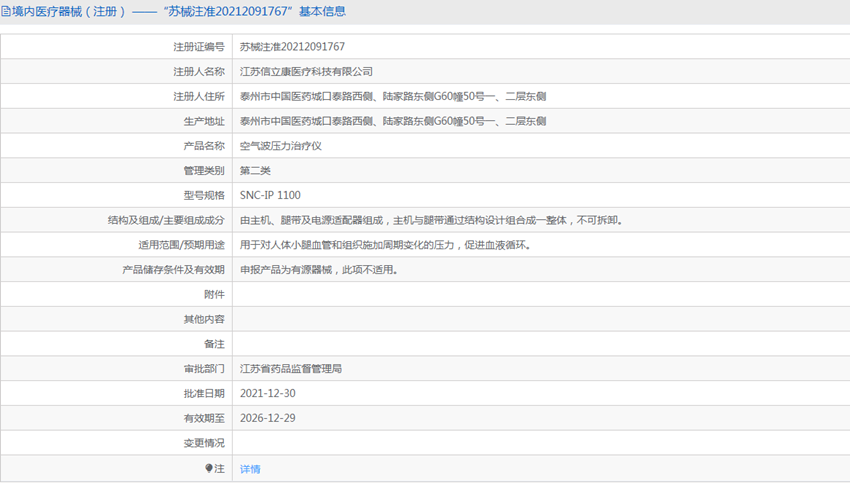Click the model value SNC-IP 1100

(271, 196)
